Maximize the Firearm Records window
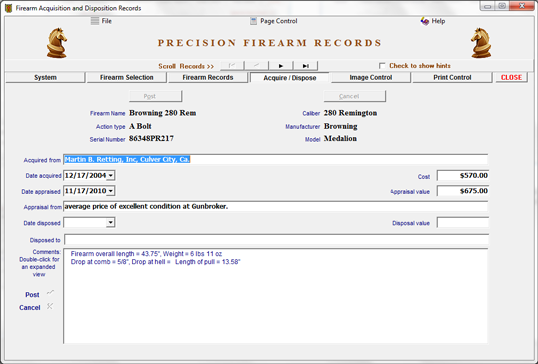 click(x=502, y=6)
